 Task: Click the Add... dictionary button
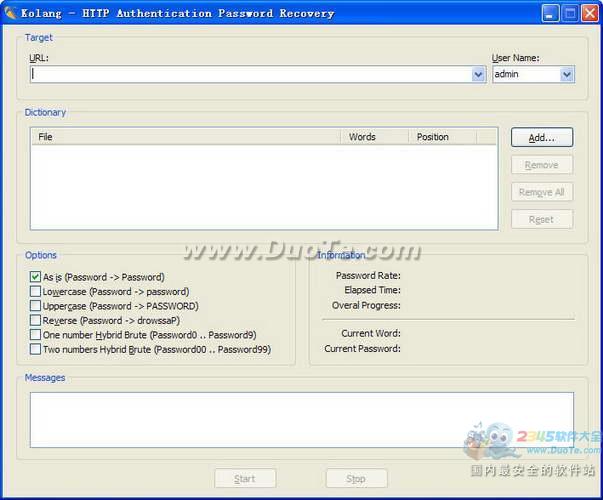[542, 137]
